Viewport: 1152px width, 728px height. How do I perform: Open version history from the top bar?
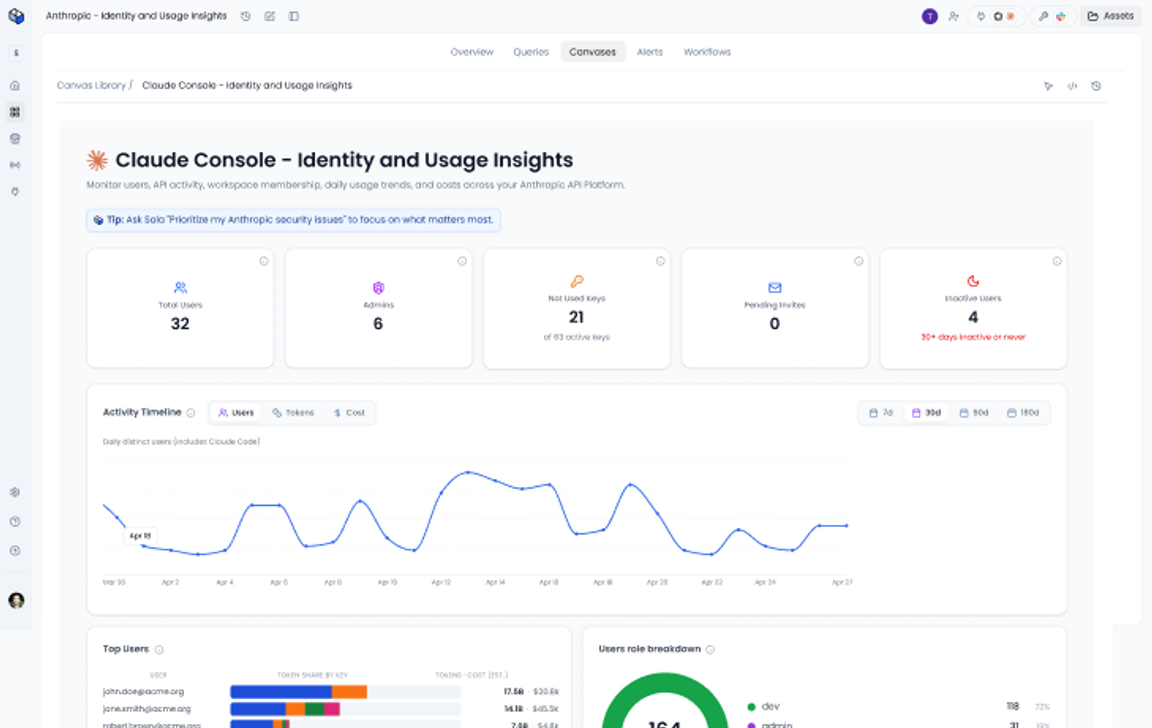coord(246,16)
